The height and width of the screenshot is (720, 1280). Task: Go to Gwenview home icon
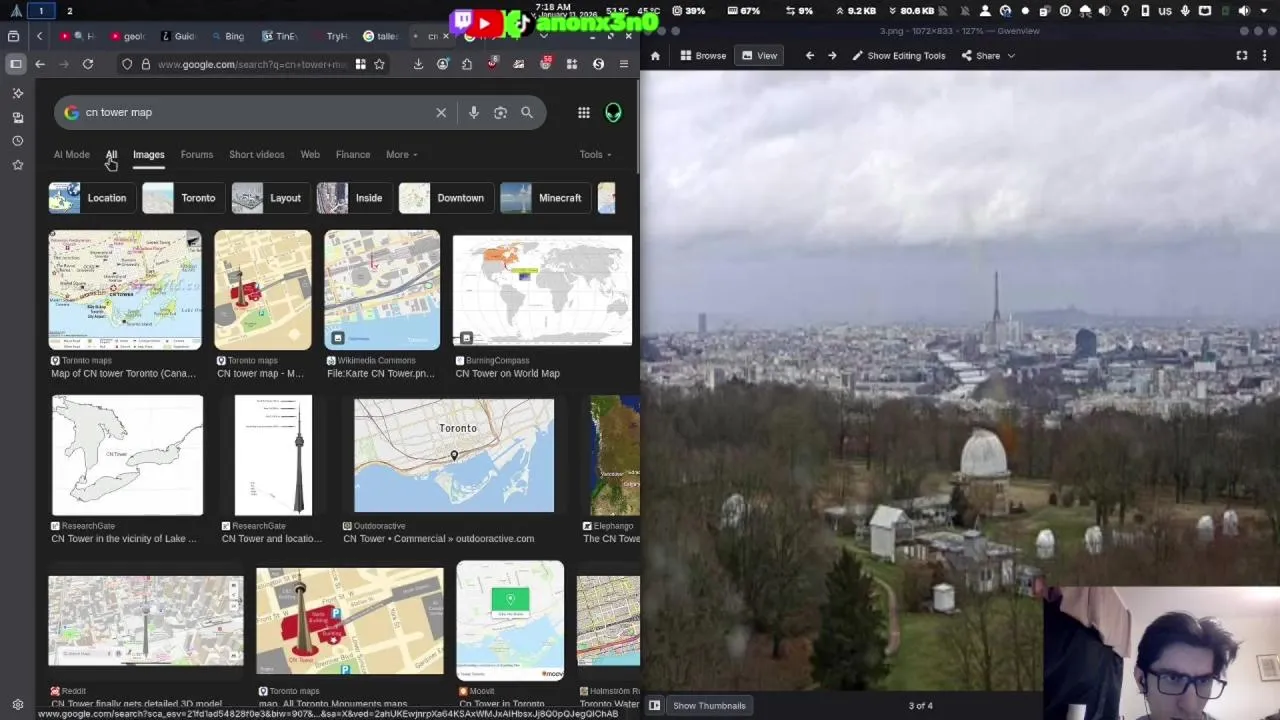click(655, 56)
